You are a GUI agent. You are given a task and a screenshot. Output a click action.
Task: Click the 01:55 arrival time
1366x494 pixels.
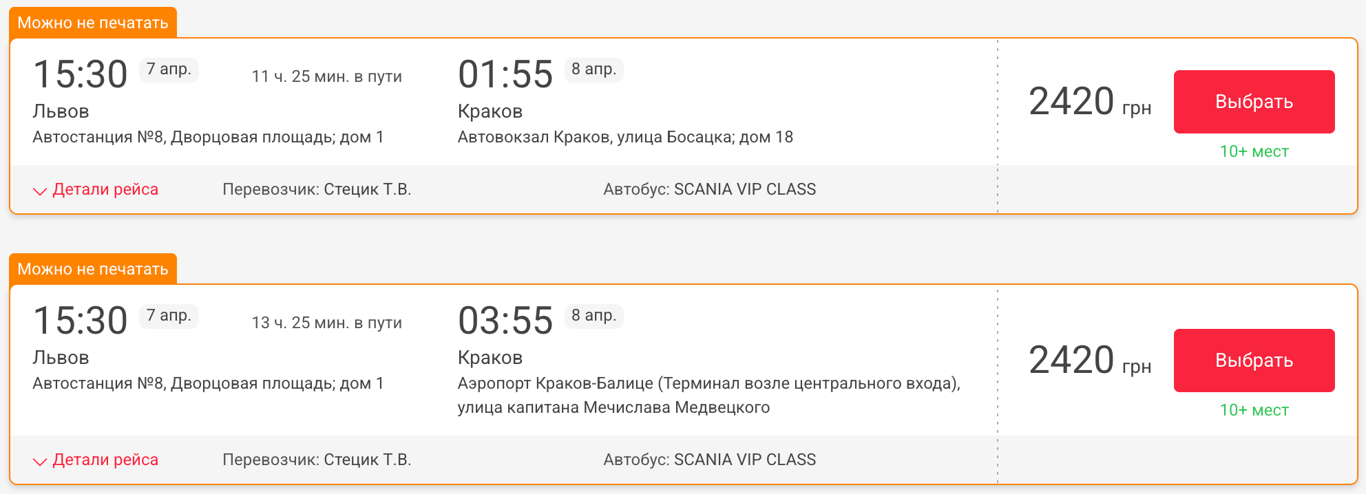pyautogui.click(x=505, y=75)
